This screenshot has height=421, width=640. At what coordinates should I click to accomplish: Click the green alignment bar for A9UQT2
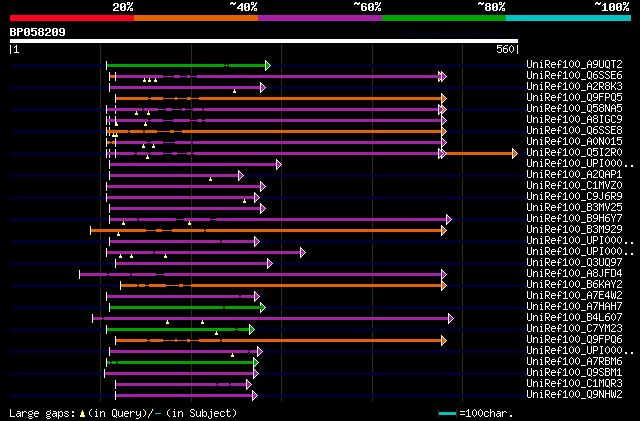(186, 65)
